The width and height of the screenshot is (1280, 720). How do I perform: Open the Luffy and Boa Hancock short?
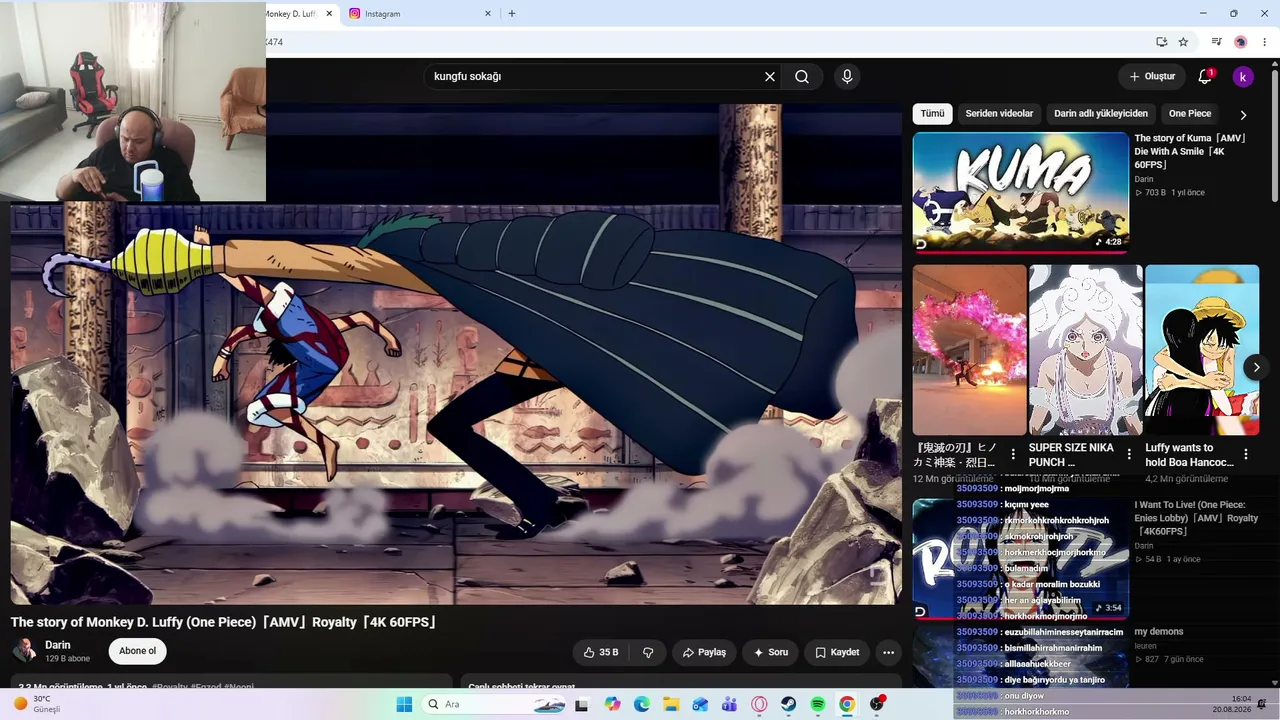[x=1202, y=349]
